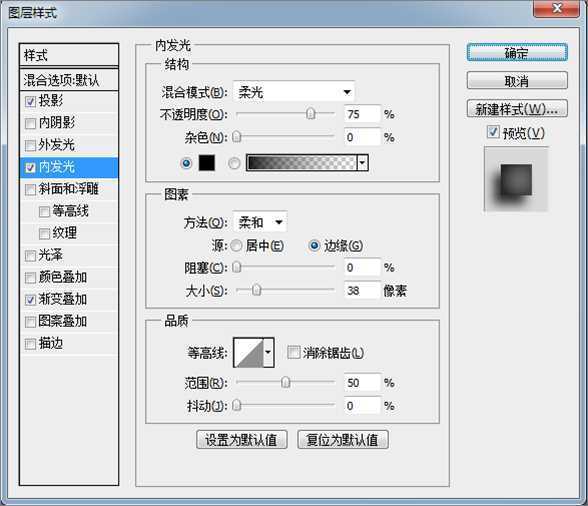Select the 样式 styles list header
The width and height of the screenshot is (588, 506).
pos(69,55)
